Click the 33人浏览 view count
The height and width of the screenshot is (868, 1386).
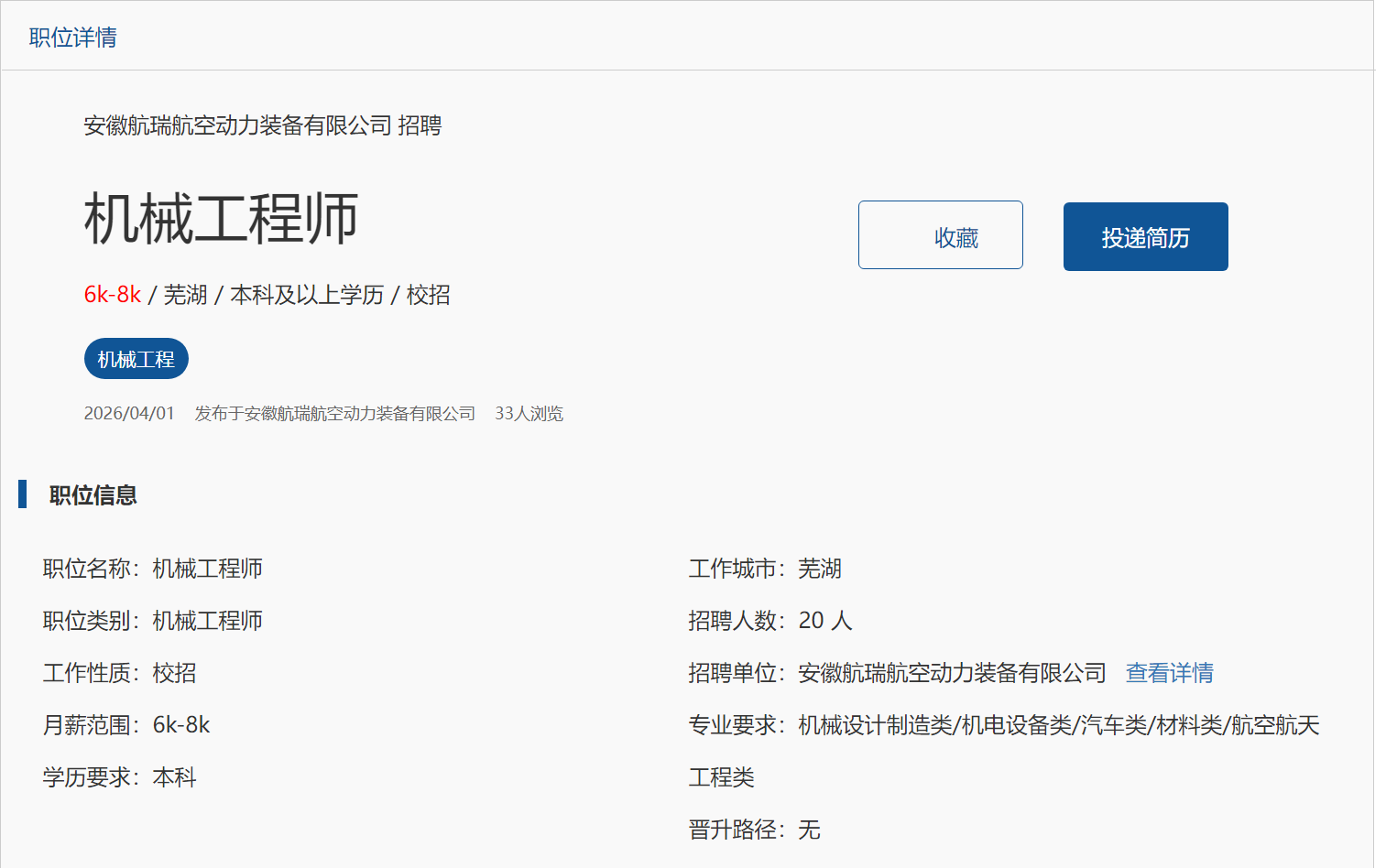coord(529,414)
